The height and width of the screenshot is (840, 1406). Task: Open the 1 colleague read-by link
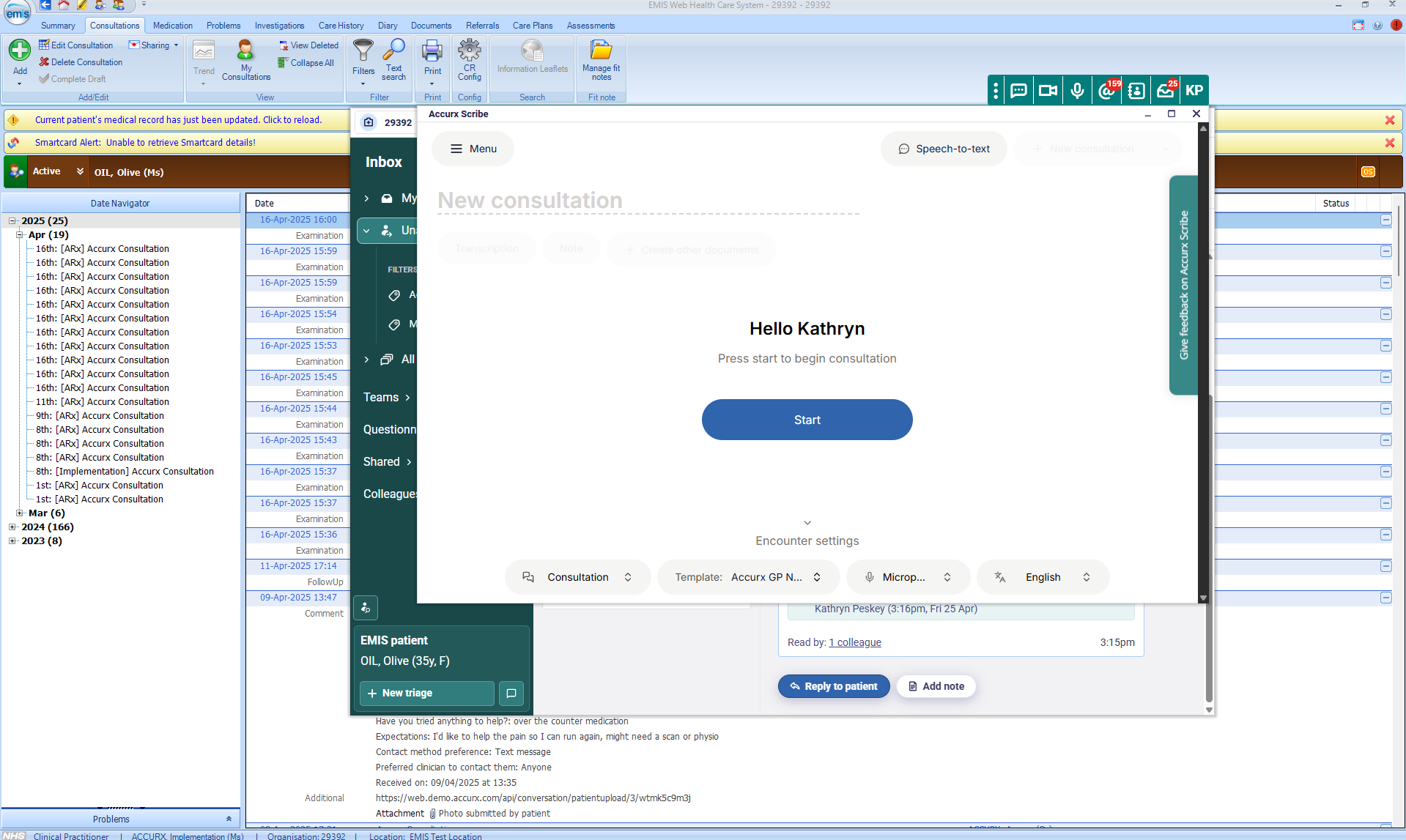point(854,642)
